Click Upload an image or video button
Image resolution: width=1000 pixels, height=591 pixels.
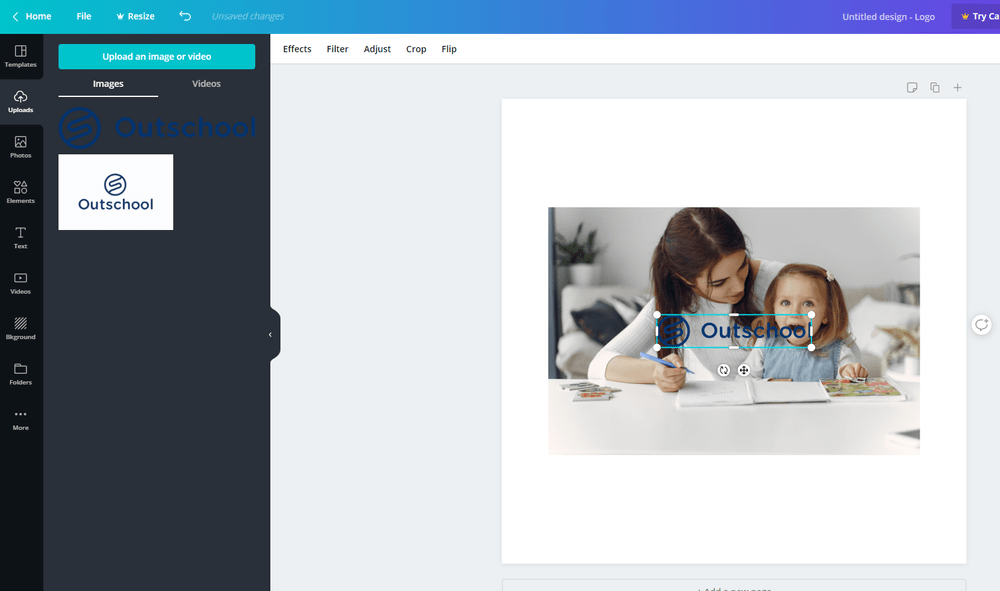[x=157, y=57]
